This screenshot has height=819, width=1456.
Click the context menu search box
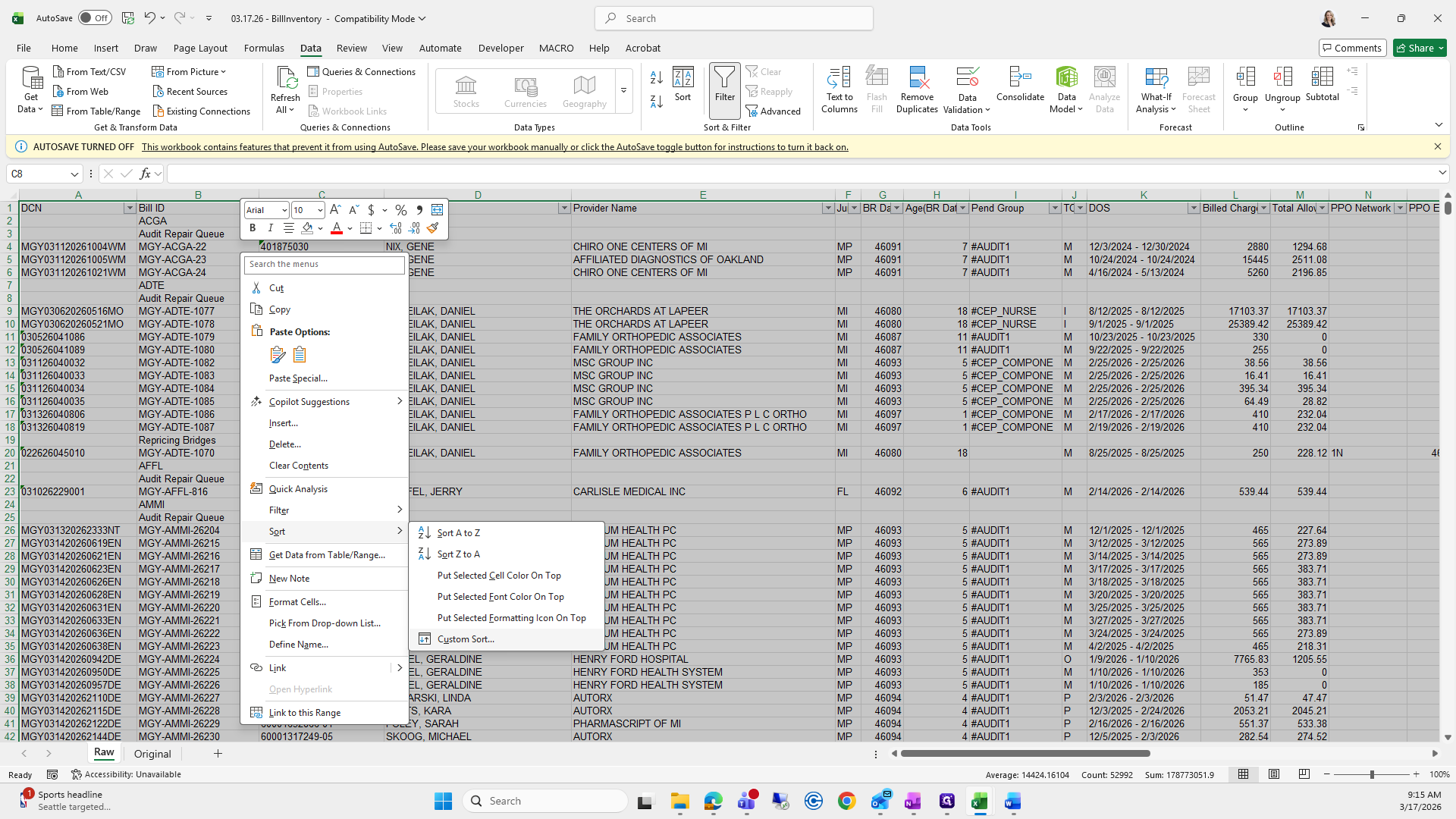click(325, 264)
